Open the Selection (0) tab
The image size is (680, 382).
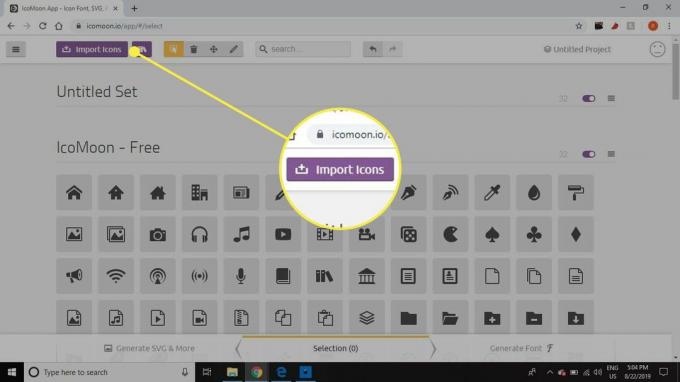[x=336, y=348]
